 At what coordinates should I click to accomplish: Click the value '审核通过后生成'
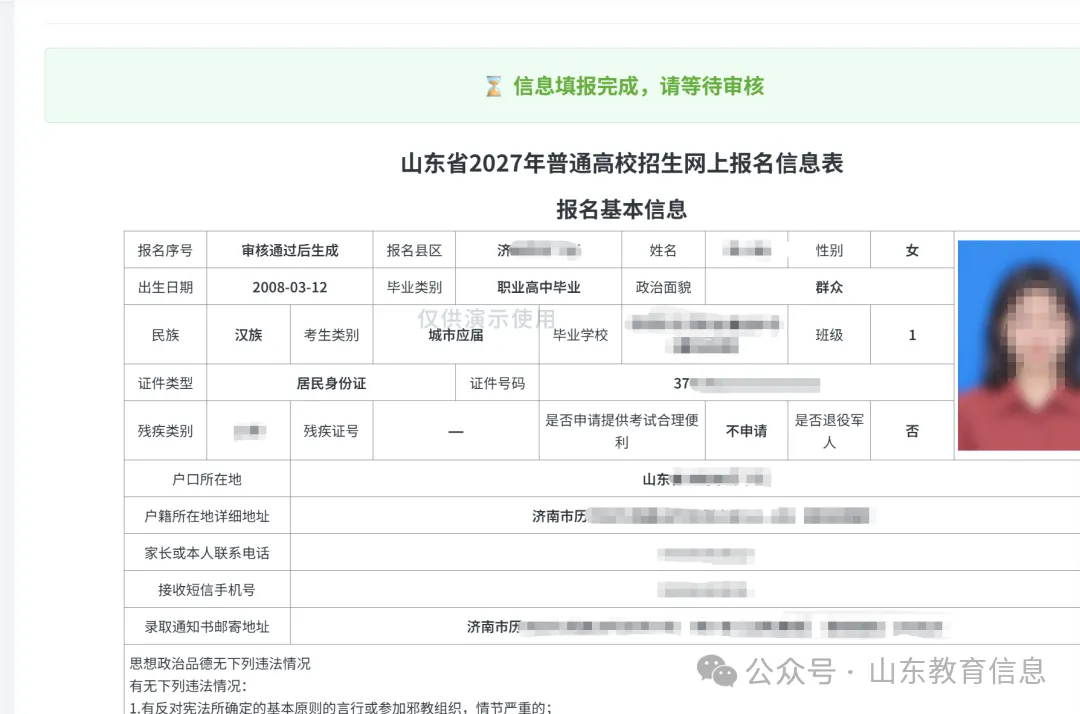tap(290, 251)
